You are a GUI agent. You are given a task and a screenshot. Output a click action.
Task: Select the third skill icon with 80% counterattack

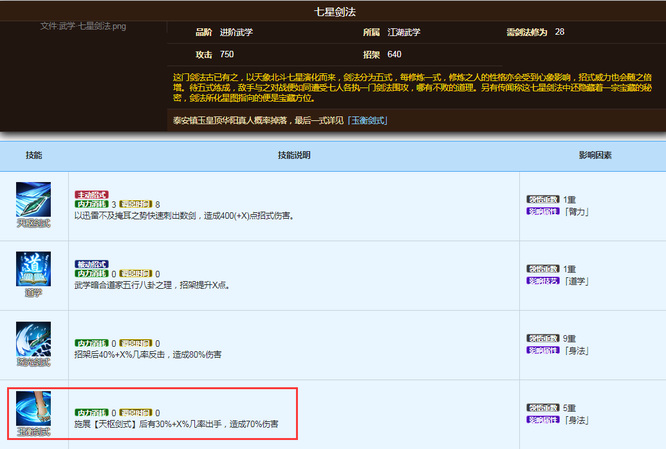click(35, 339)
